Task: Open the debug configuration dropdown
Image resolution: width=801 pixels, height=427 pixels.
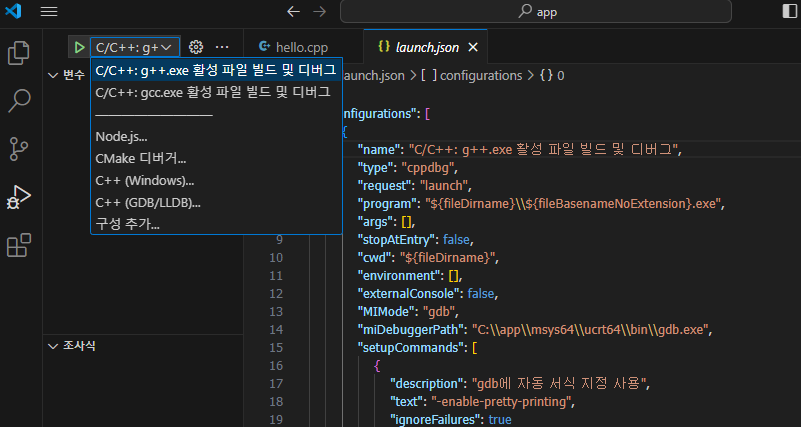Action: (x=135, y=48)
